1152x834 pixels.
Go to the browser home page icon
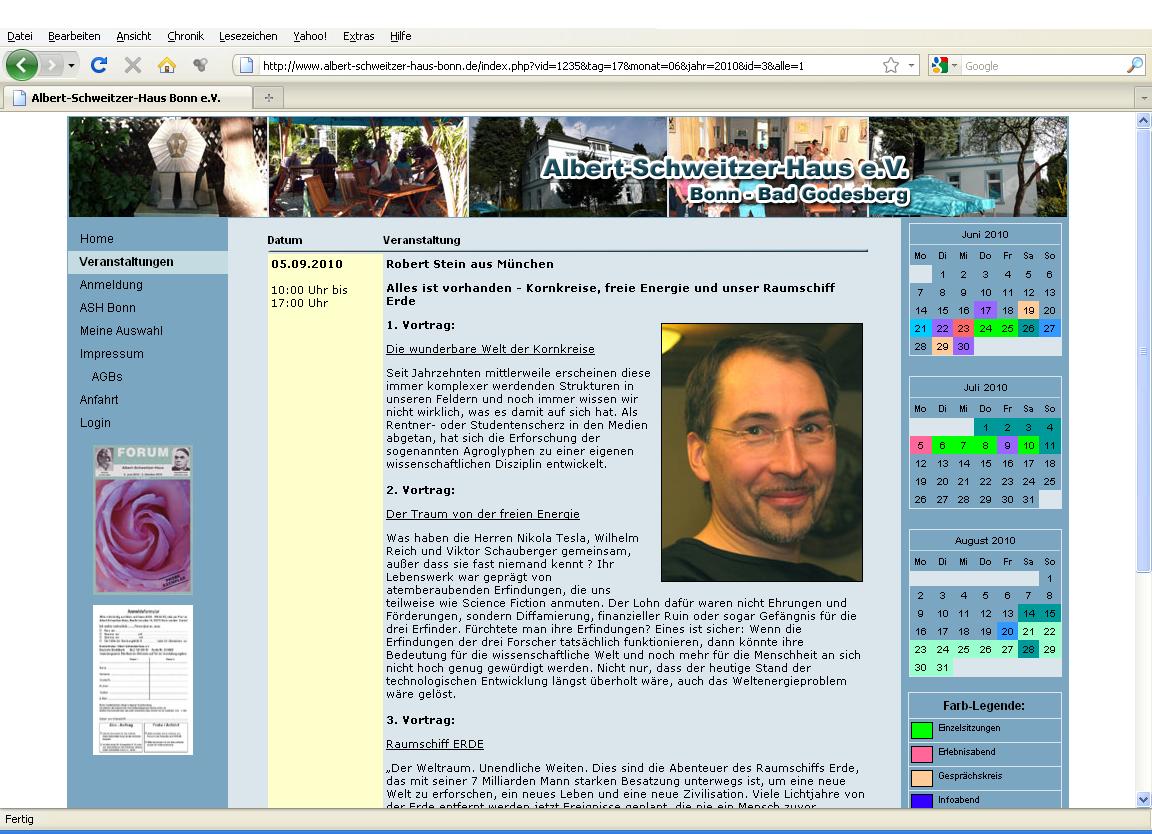point(166,66)
